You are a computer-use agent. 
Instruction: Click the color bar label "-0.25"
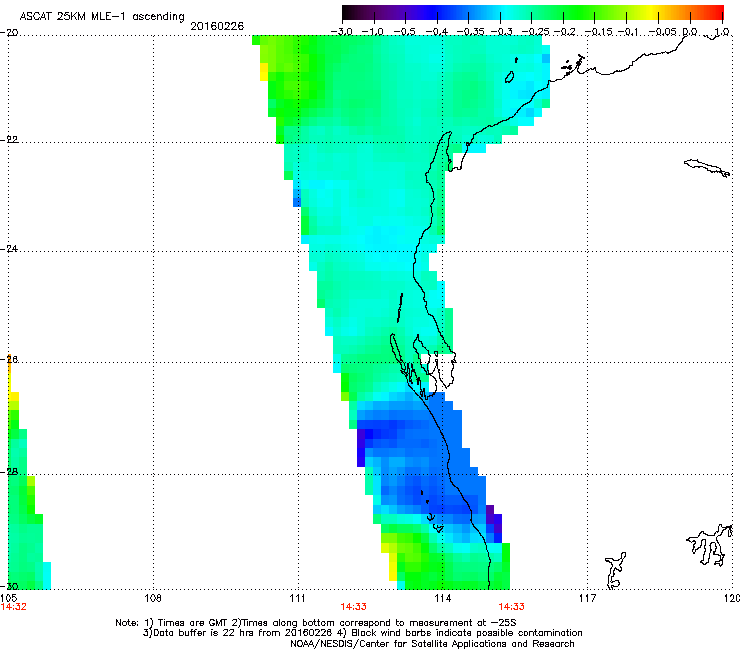click(x=536, y=32)
